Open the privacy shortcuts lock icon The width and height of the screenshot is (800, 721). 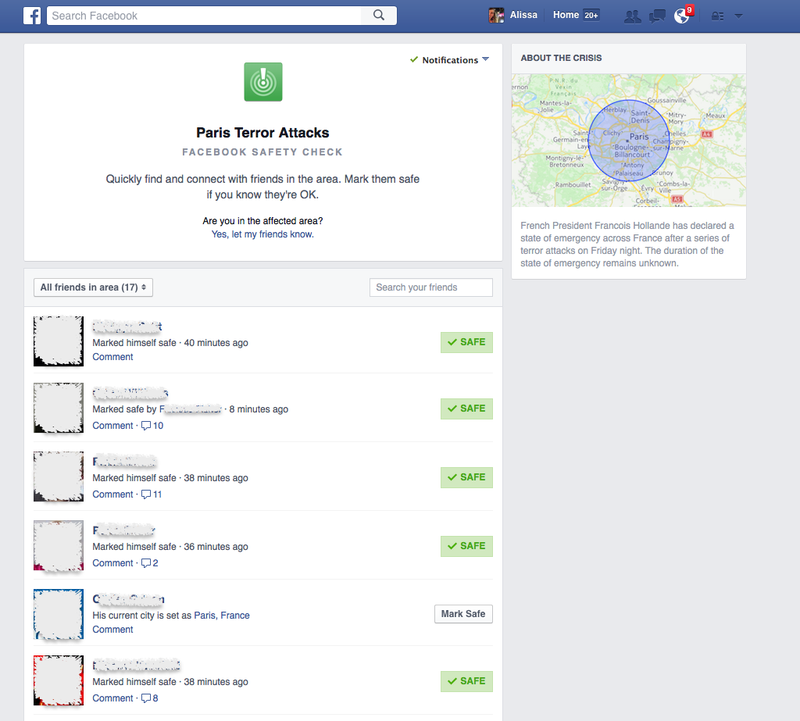point(717,16)
